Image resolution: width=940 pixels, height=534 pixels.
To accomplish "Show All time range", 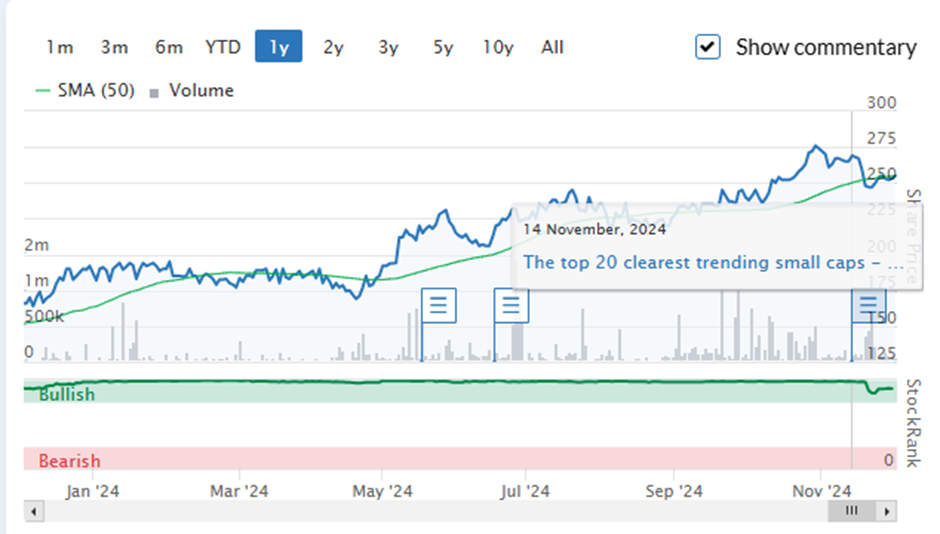I will click(x=552, y=47).
